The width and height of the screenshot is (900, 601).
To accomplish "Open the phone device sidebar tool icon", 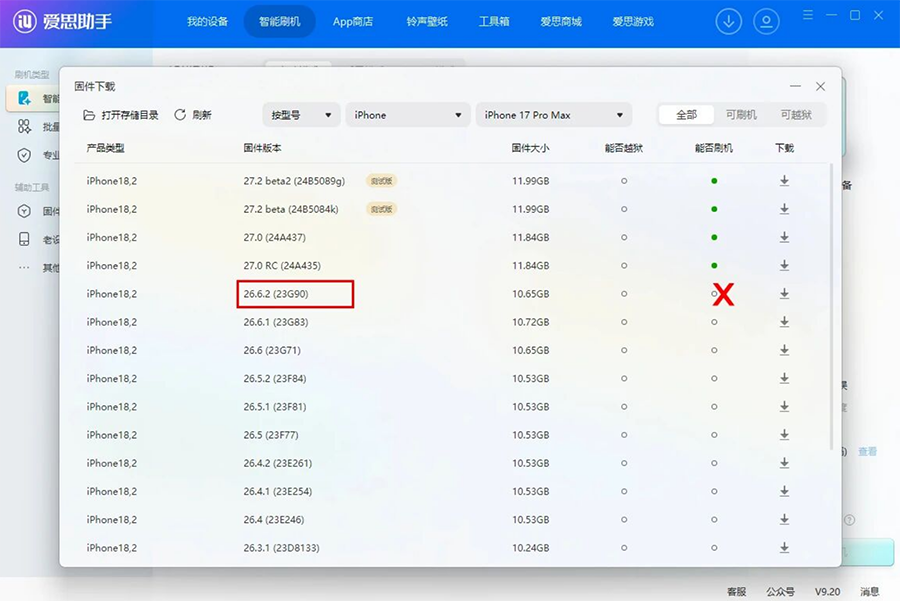I will 24,239.
